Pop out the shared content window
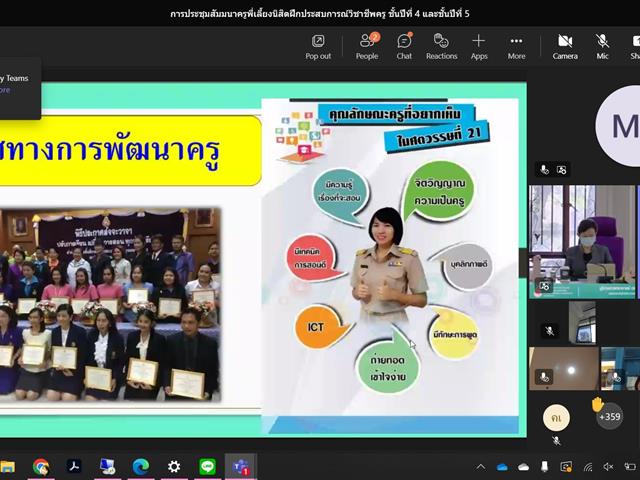 [318, 47]
